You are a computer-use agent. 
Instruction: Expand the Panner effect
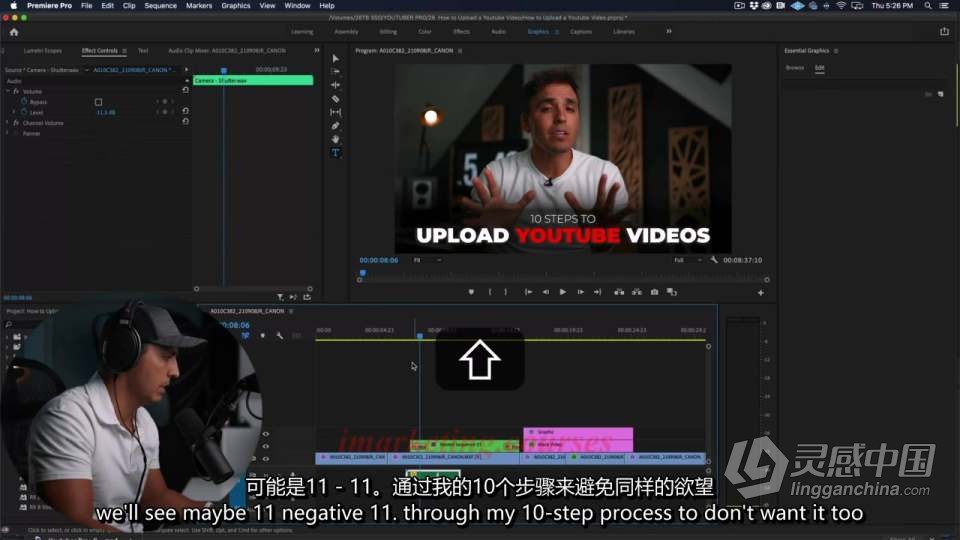(8, 133)
